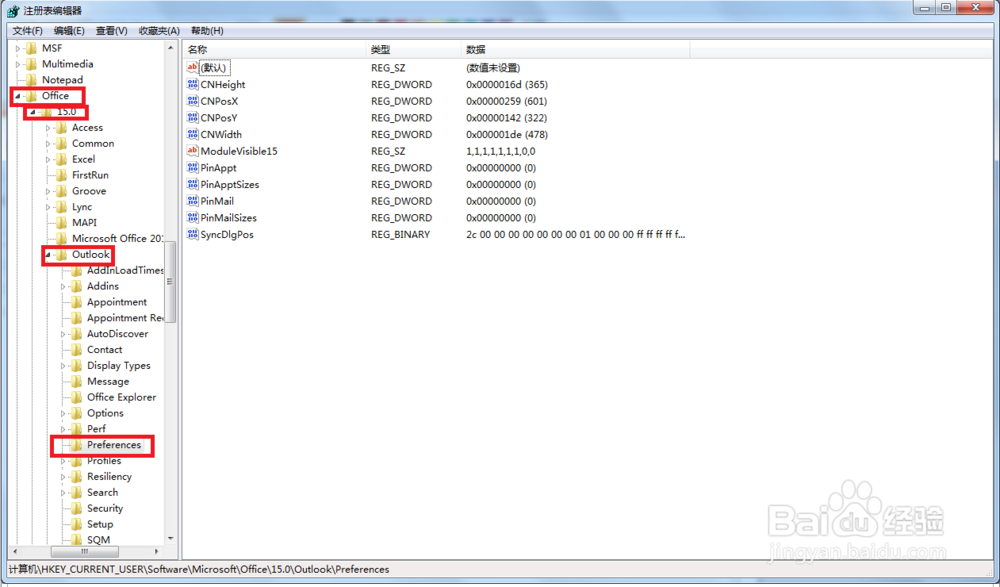Expand the Lync key arrow
The height and width of the screenshot is (587, 1000).
(x=48, y=207)
